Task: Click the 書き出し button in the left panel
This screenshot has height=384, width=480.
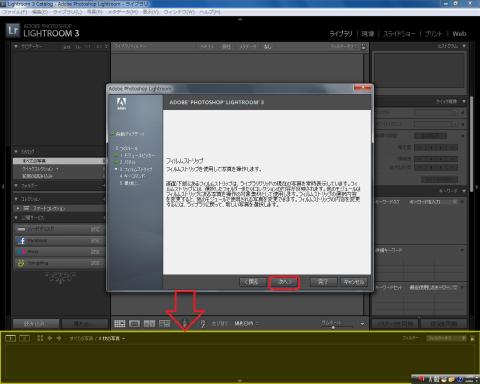Action: (x=85, y=324)
